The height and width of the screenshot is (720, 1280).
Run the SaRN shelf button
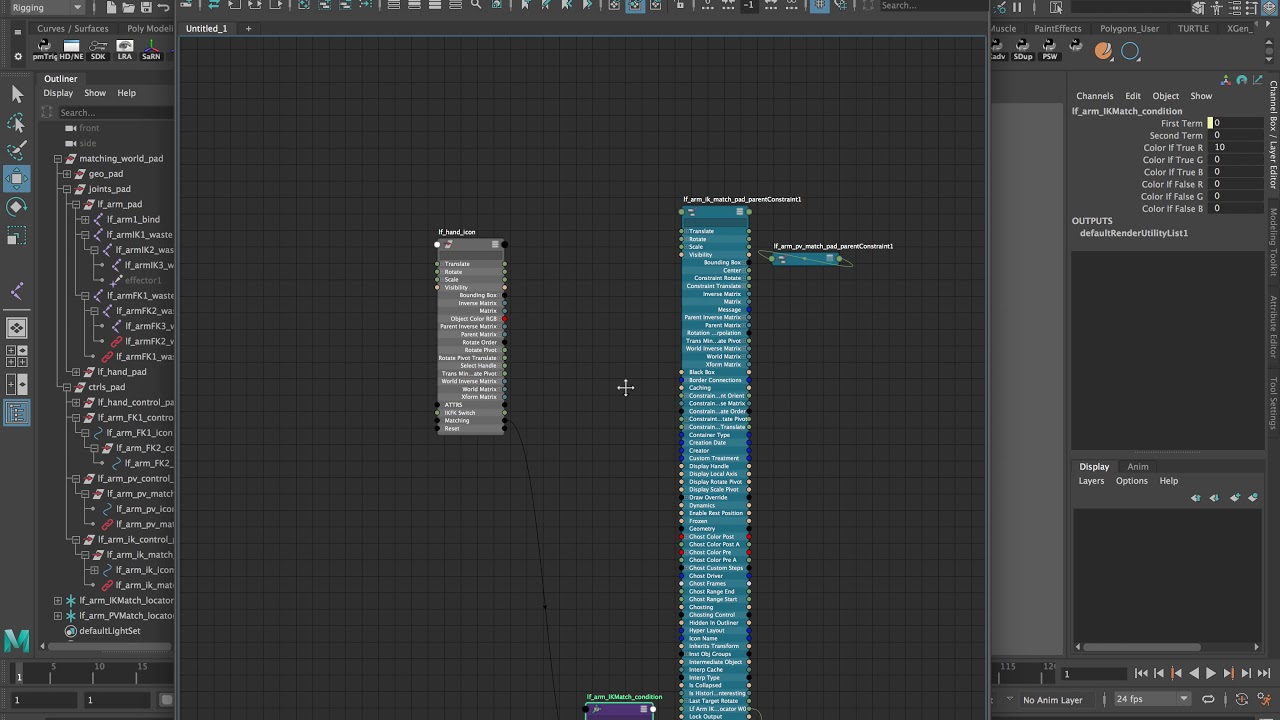[x=151, y=50]
